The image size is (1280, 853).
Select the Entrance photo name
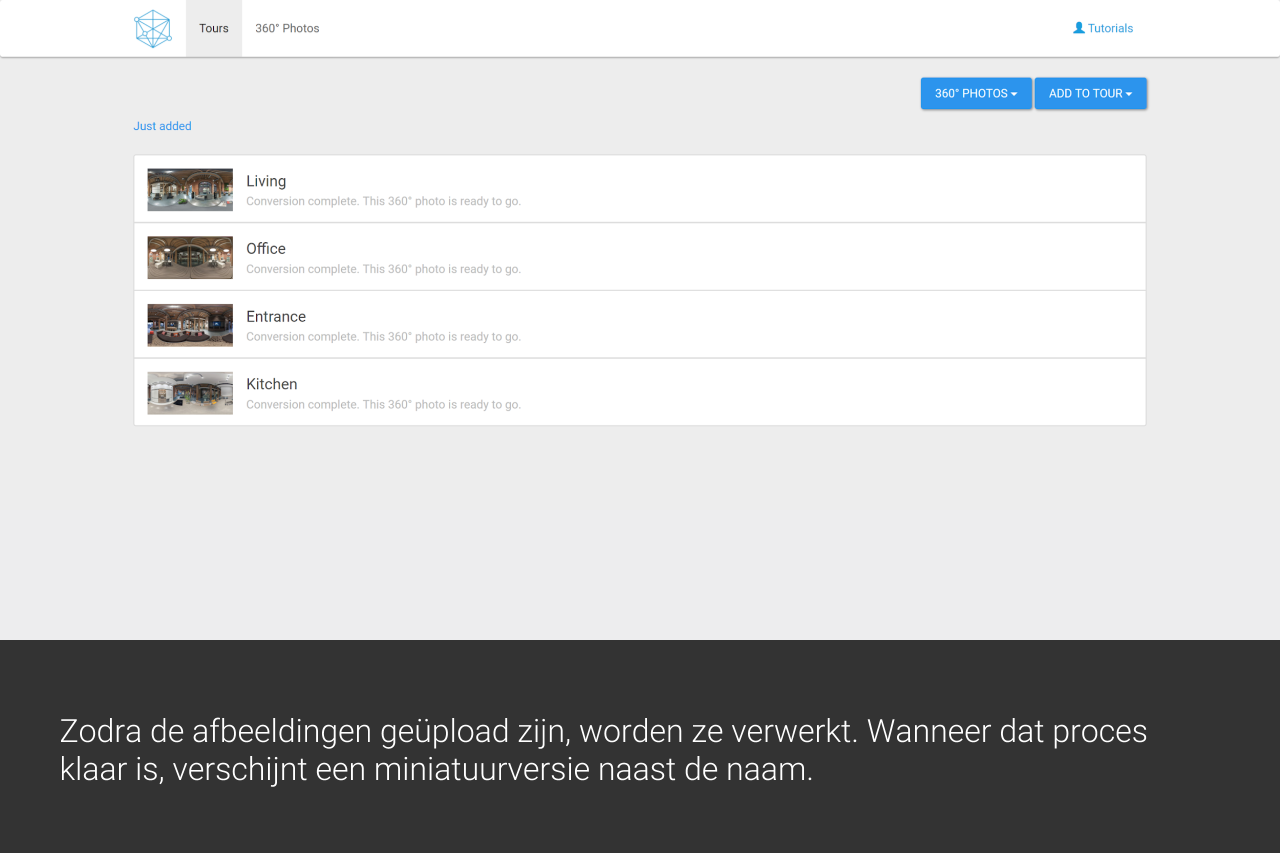pos(276,316)
